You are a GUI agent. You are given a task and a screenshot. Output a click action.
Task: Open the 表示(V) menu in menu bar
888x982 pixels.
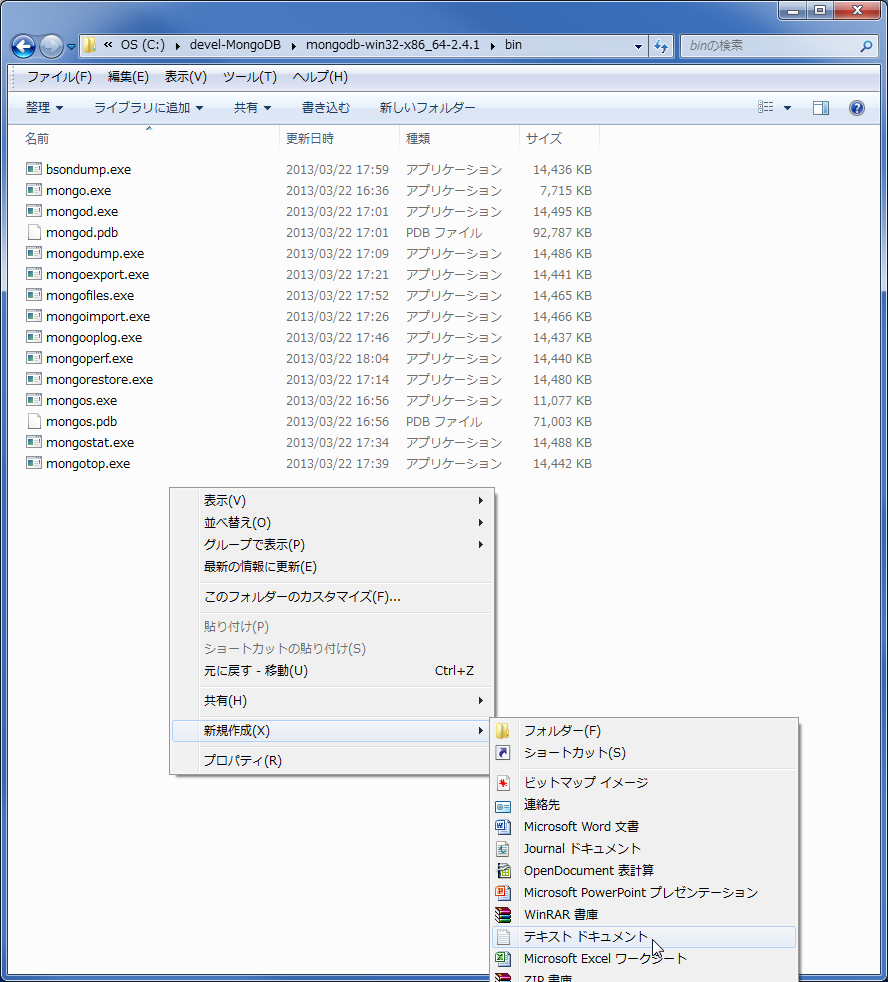(185, 77)
